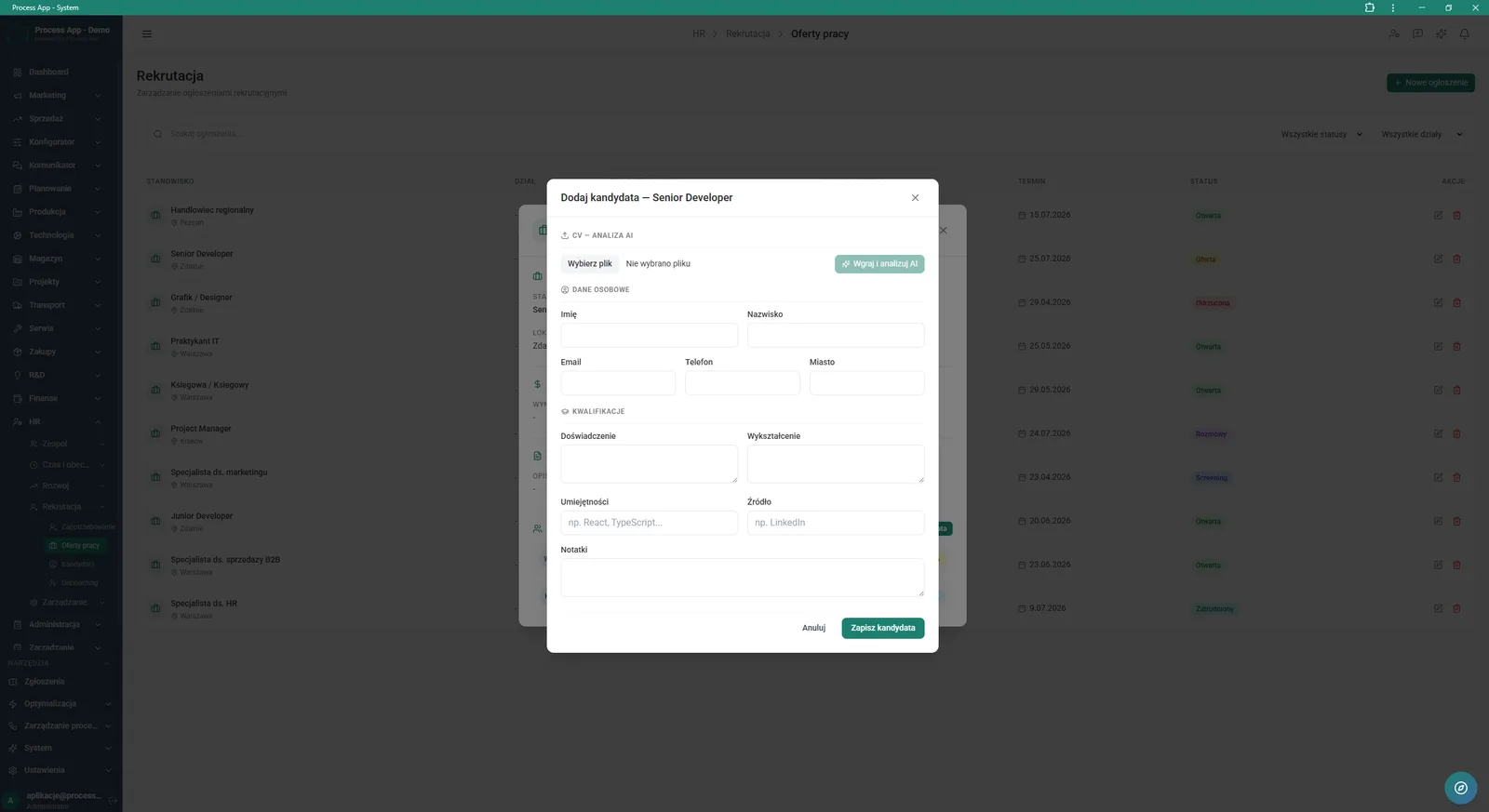Open Onboarding submenu item
The image size is (1489, 812).
tap(79, 583)
